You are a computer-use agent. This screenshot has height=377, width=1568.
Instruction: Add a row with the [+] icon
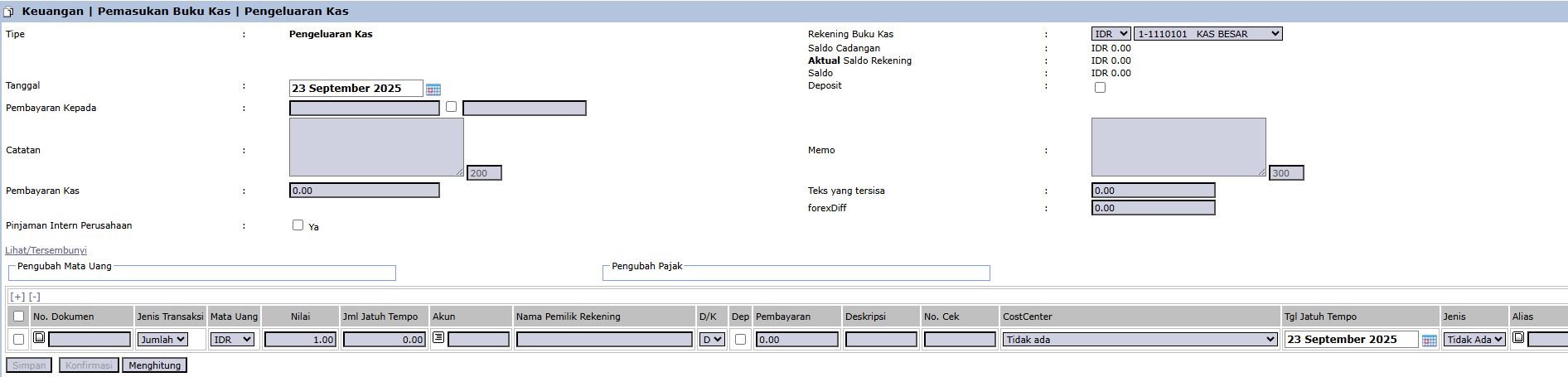(17, 297)
